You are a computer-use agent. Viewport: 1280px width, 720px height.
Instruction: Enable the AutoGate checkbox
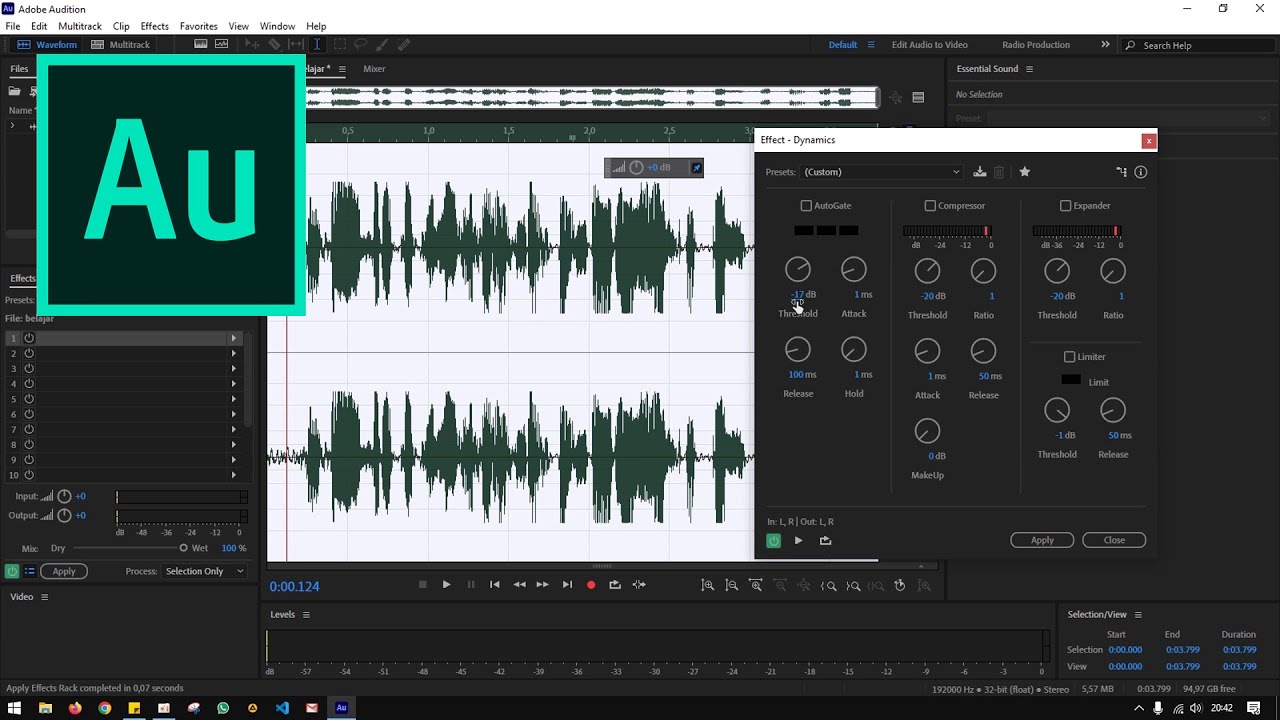click(806, 206)
